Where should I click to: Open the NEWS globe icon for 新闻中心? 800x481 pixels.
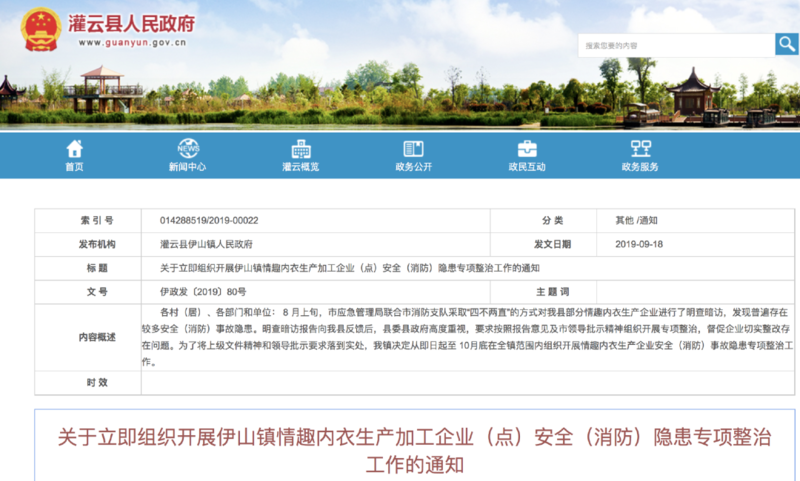click(x=187, y=149)
